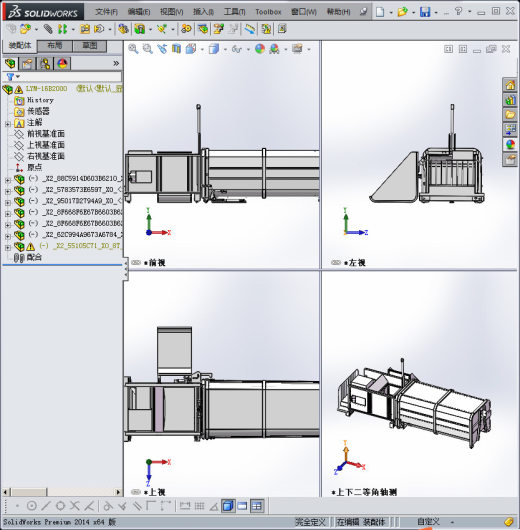The width and height of the screenshot is (520, 530).
Task: Open the DisplayManager color sphere tab
Action: 62,64
